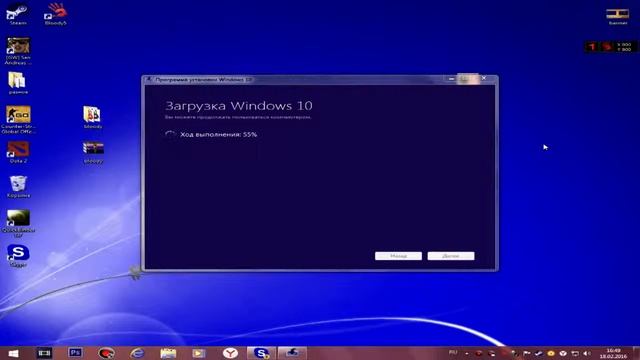Minimize the Windows 10 setup window
The image size is (640, 360).
tap(451, 79)
